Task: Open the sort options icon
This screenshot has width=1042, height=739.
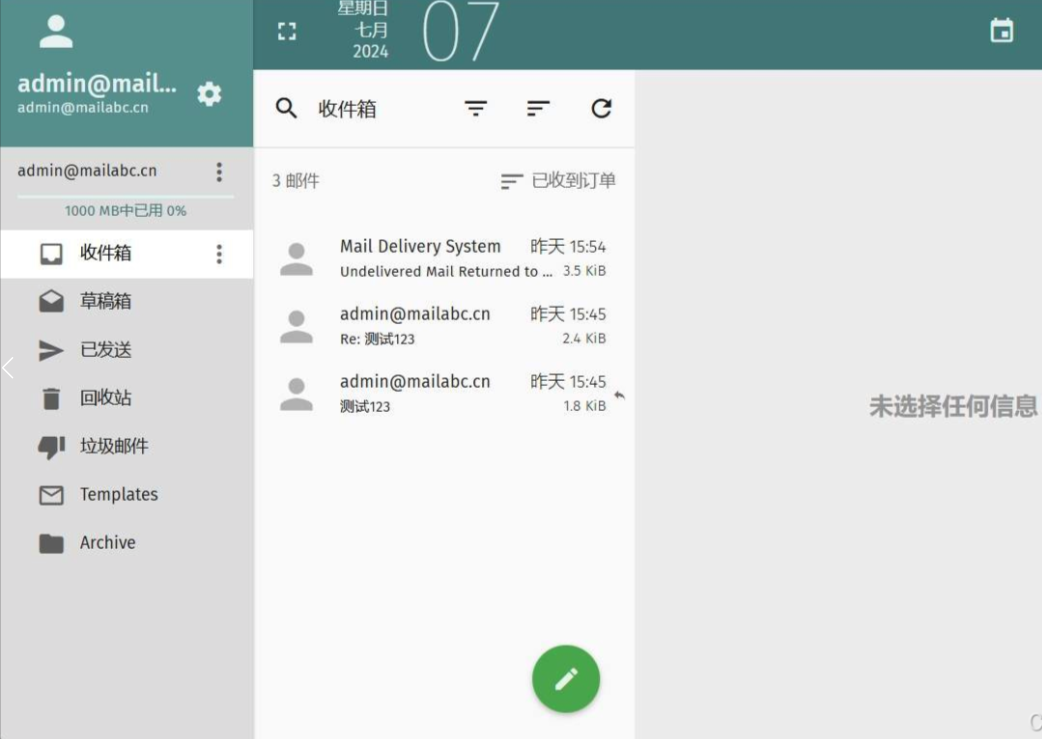Action: point(538,109)
